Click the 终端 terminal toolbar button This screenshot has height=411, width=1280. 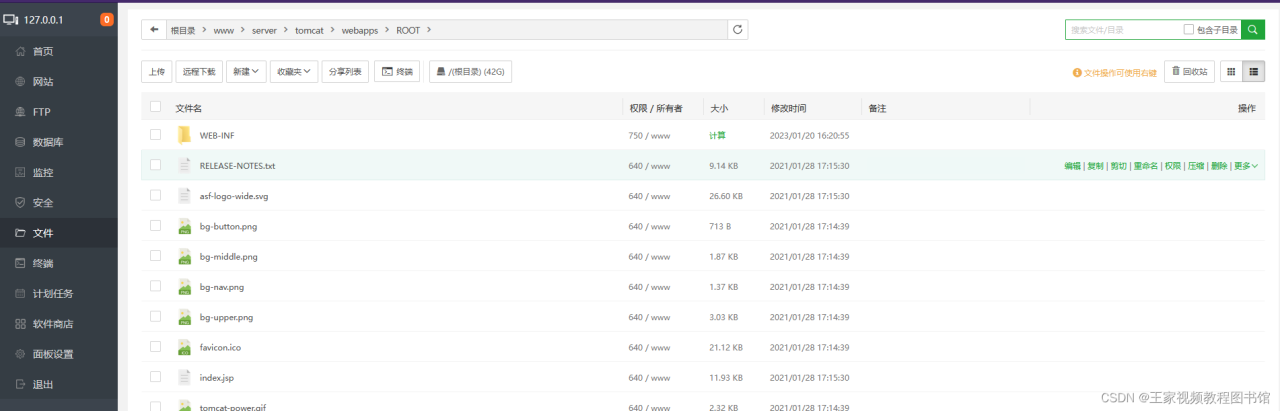point(397,72)
